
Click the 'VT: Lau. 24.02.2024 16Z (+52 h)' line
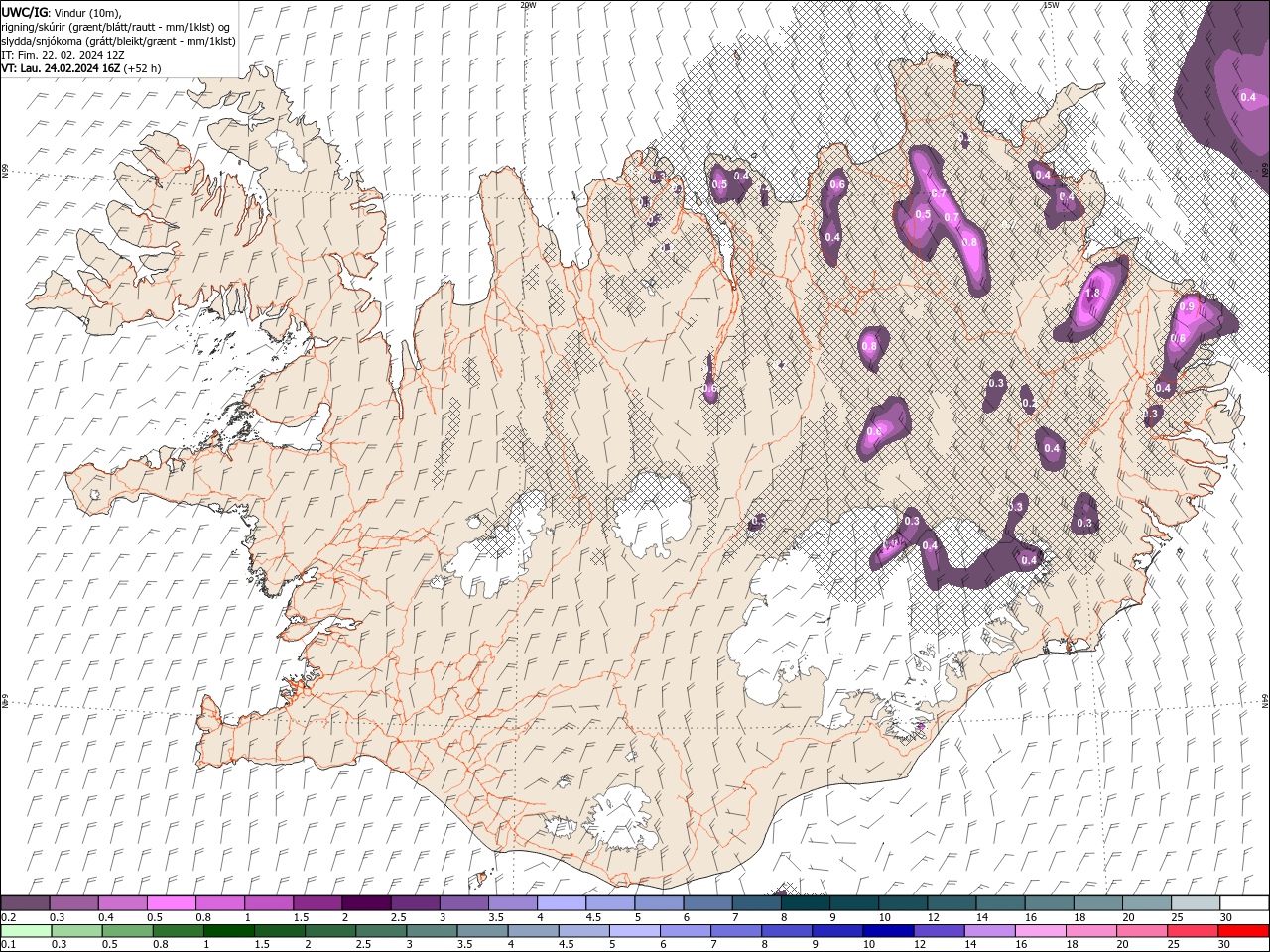click(81, 68)
